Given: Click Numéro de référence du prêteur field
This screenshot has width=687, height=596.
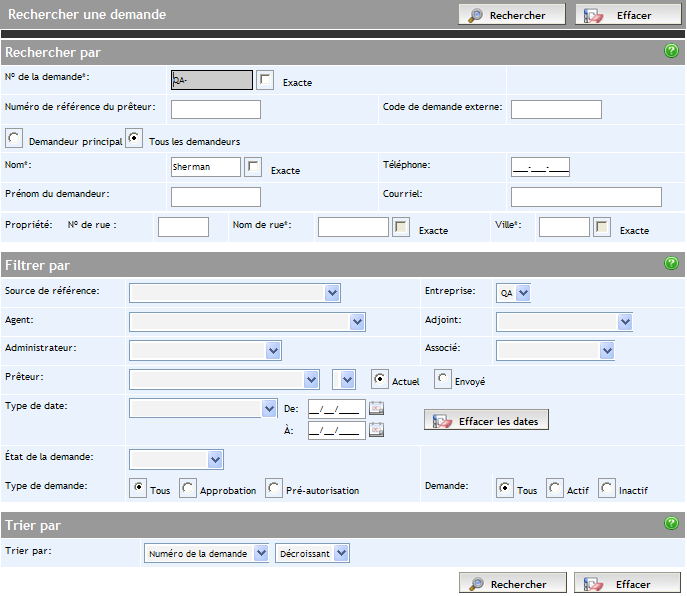Looking at the screenshot, I should tap(216, 109).
